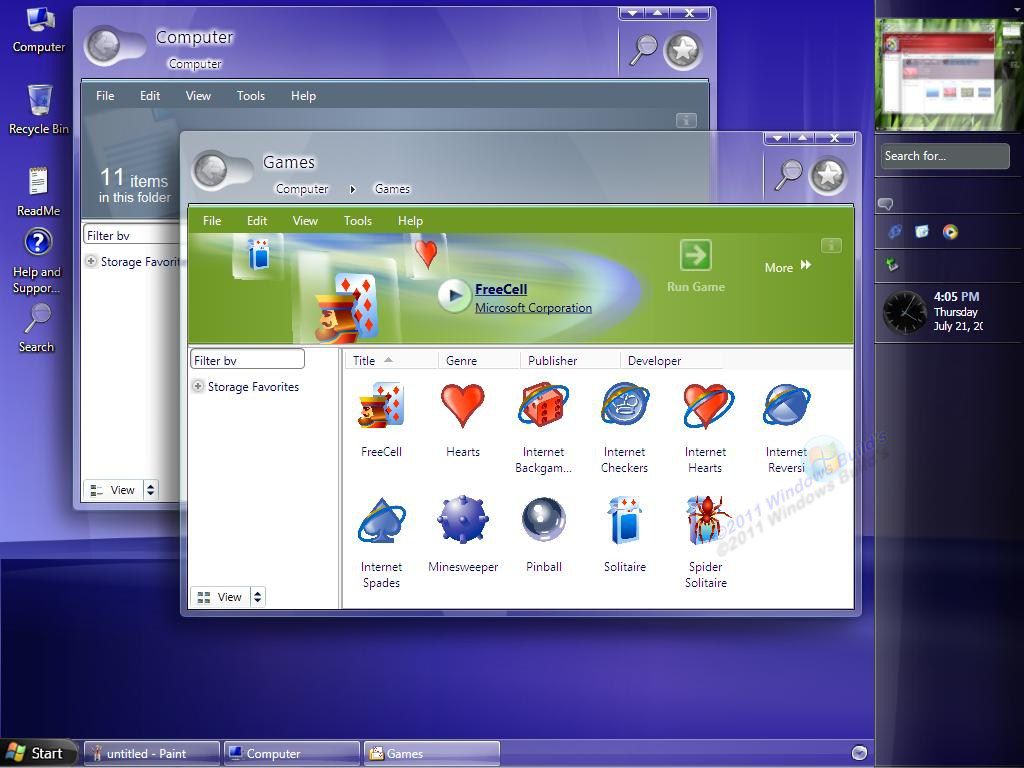Click the favorites star in Games window

click(828, 175)
